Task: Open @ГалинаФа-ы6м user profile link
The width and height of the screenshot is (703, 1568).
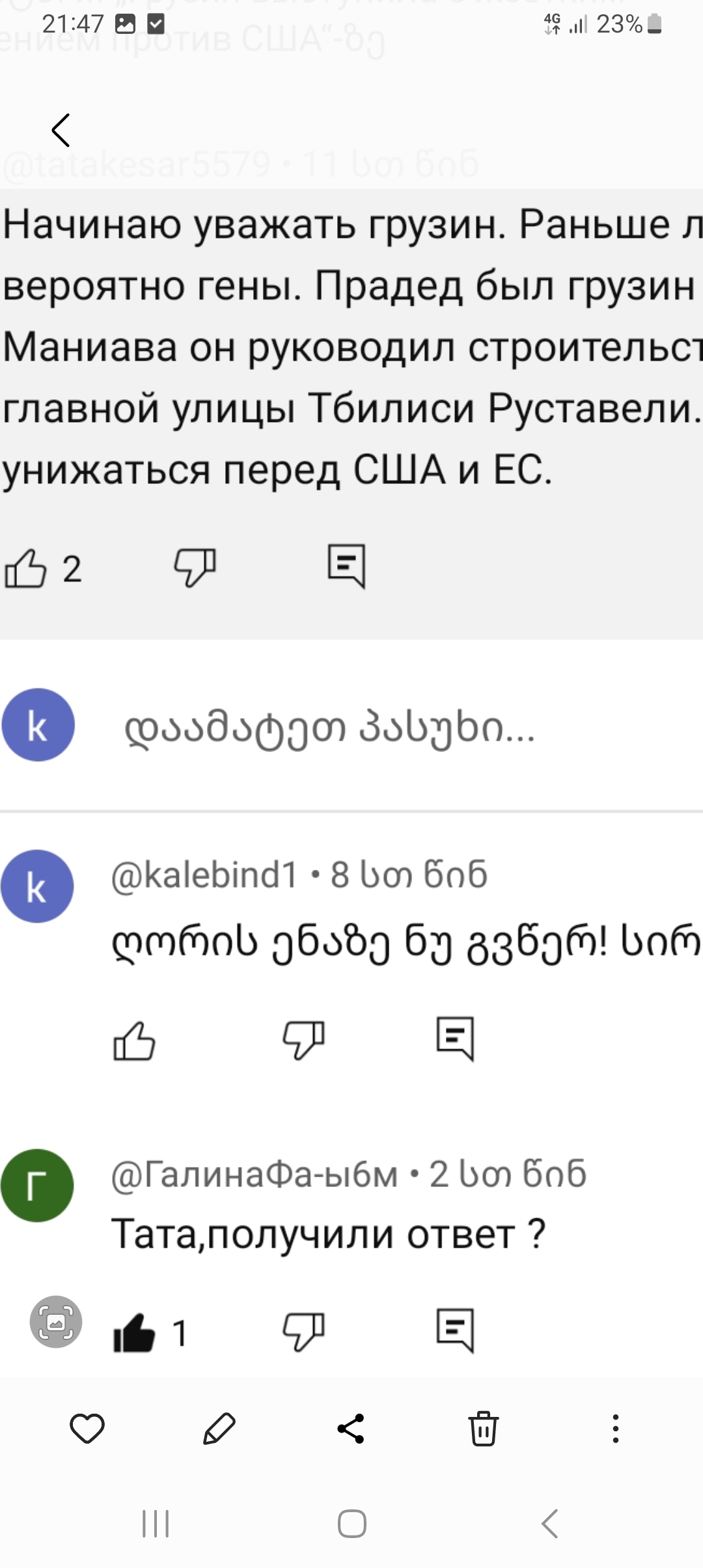Action: coord(255,1174)
